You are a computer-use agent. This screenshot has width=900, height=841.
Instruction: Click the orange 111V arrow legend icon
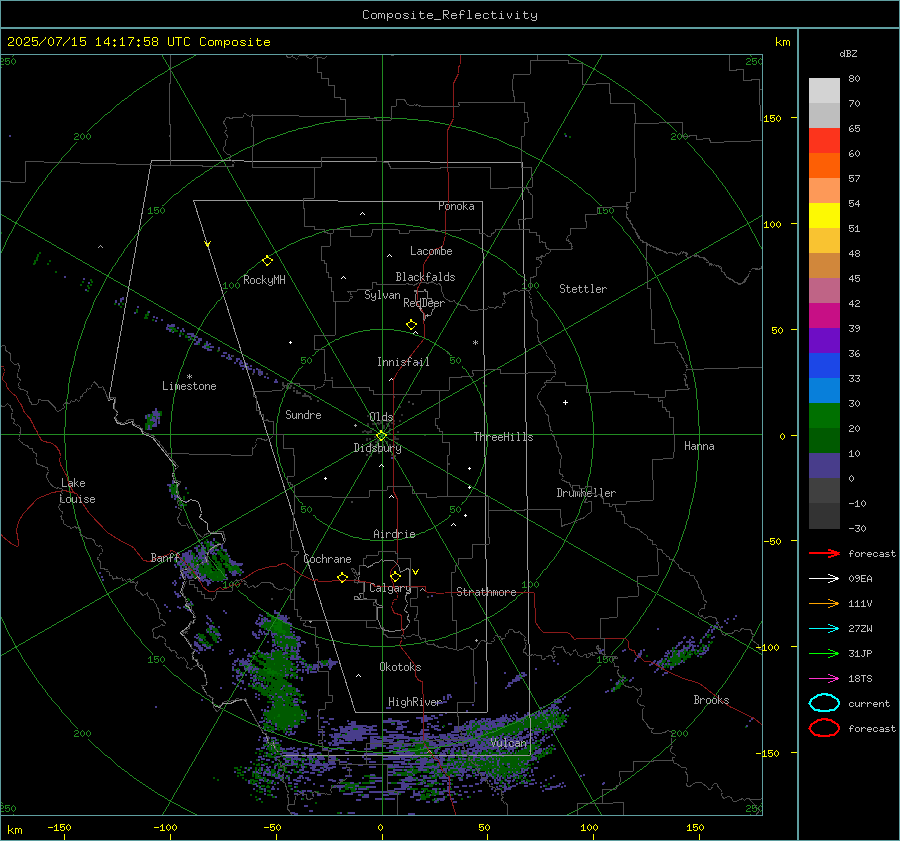824,603
